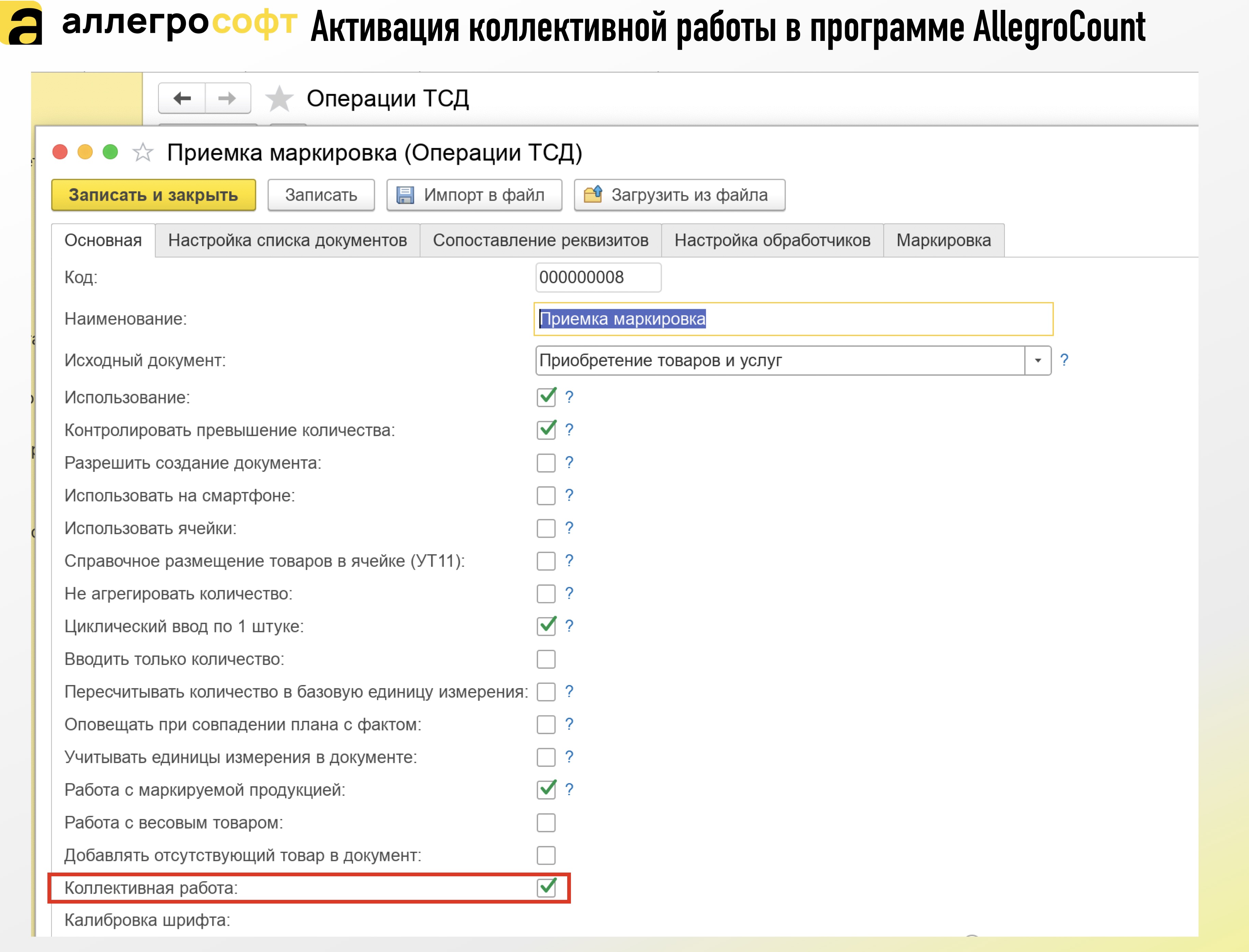This screenshot has width=1249, height=952.
Task: Go back with the left arrow button
Action: 182,99
